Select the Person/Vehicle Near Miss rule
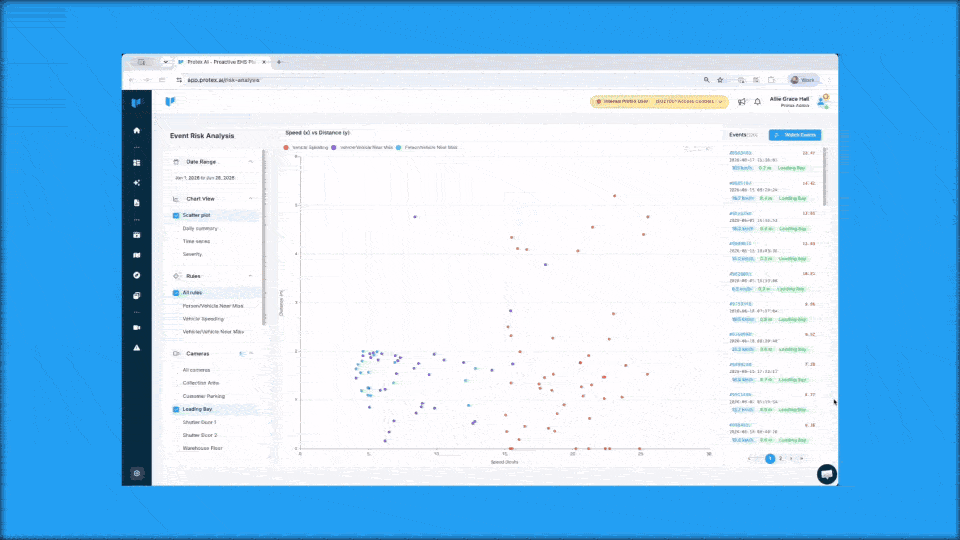 pos(212,306)
